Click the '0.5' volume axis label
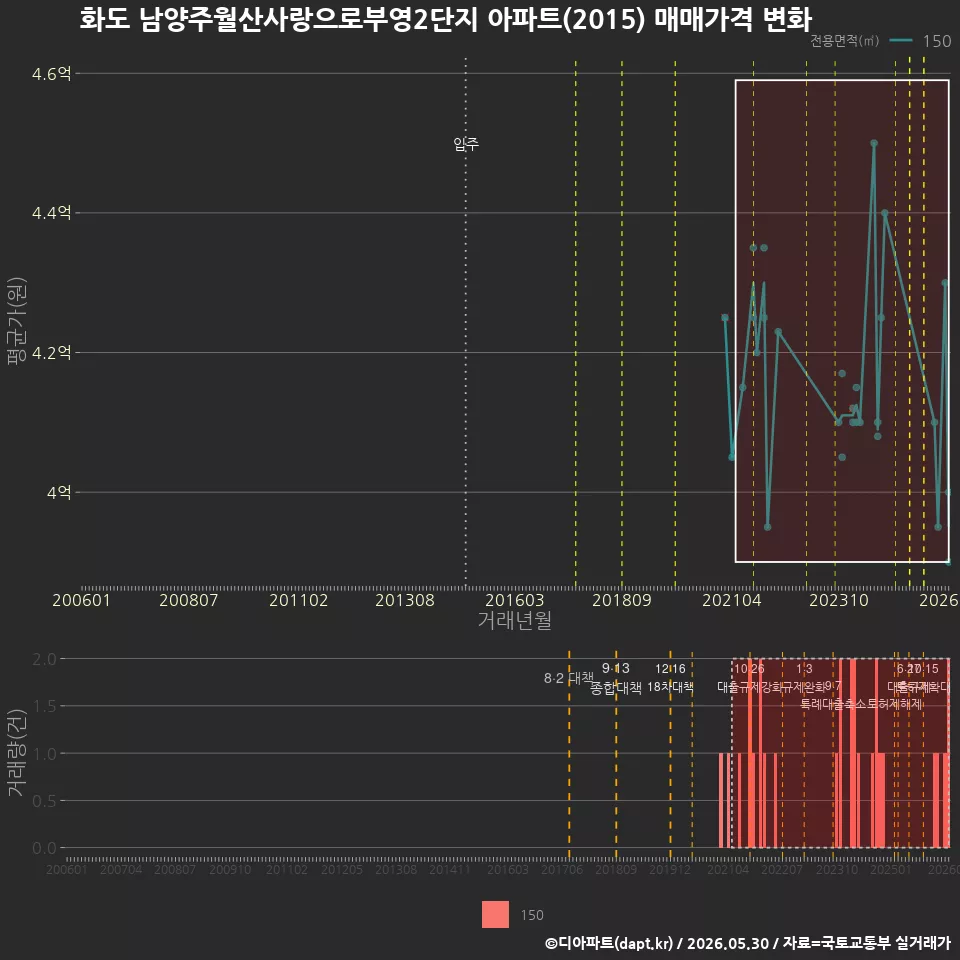 [44, 801]
